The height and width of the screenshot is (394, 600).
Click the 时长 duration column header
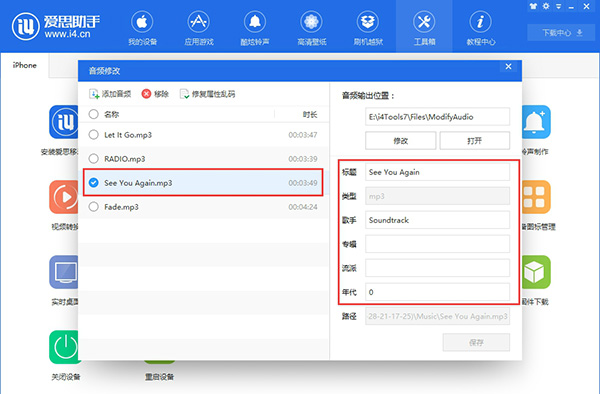coord(310,114)
